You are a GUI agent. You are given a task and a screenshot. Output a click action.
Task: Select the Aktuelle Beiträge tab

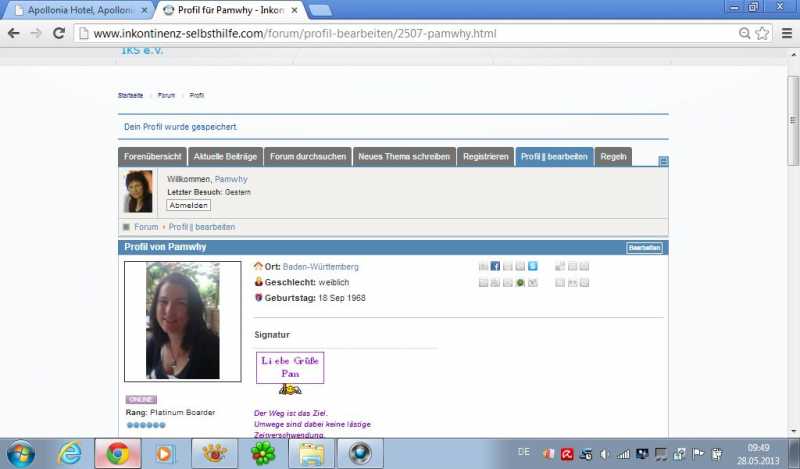tap(225, 157)
